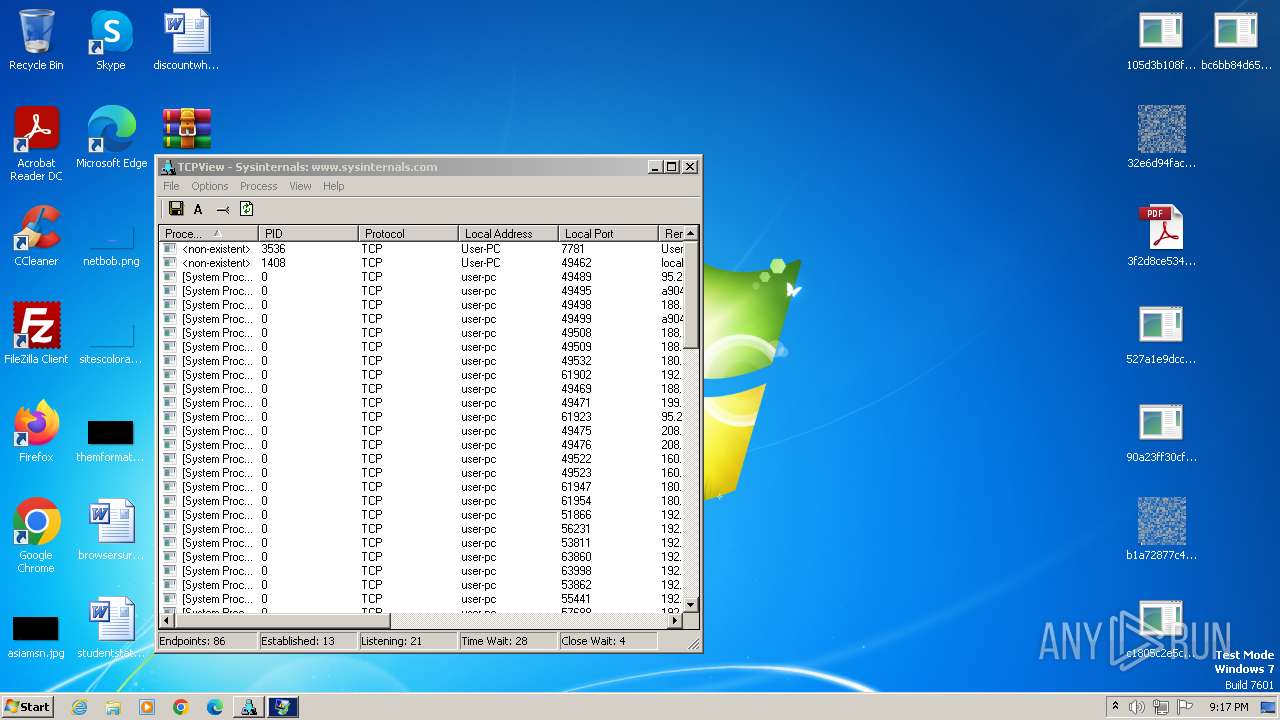Toggle the 'A' resolve addresses toolbar icon
Viewport: 1280px width, 720px height.
tap(198, 209)
